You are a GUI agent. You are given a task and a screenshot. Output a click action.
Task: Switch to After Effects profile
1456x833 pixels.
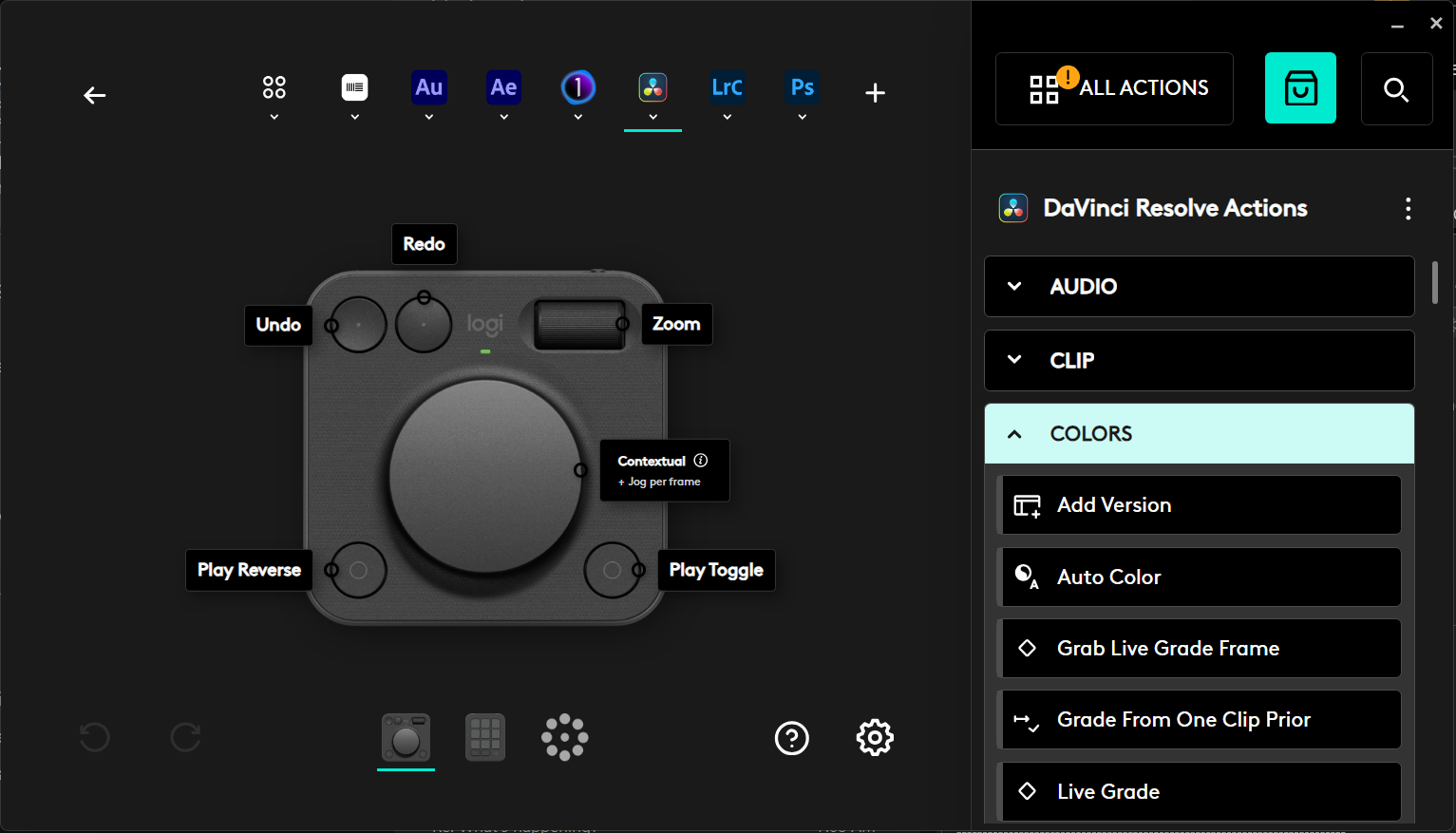coord(503,87)
